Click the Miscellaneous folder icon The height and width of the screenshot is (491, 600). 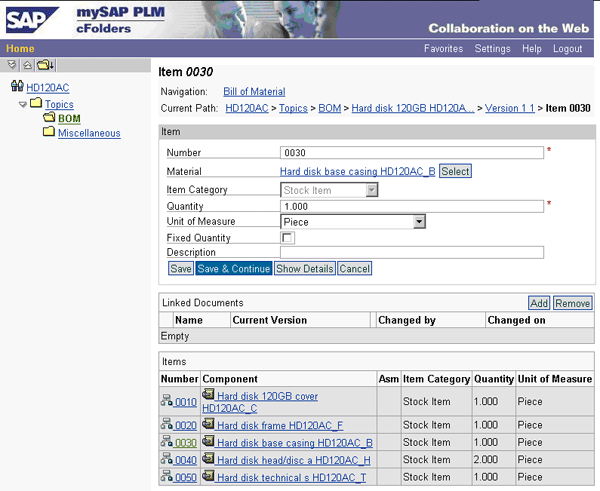point(49,133)
